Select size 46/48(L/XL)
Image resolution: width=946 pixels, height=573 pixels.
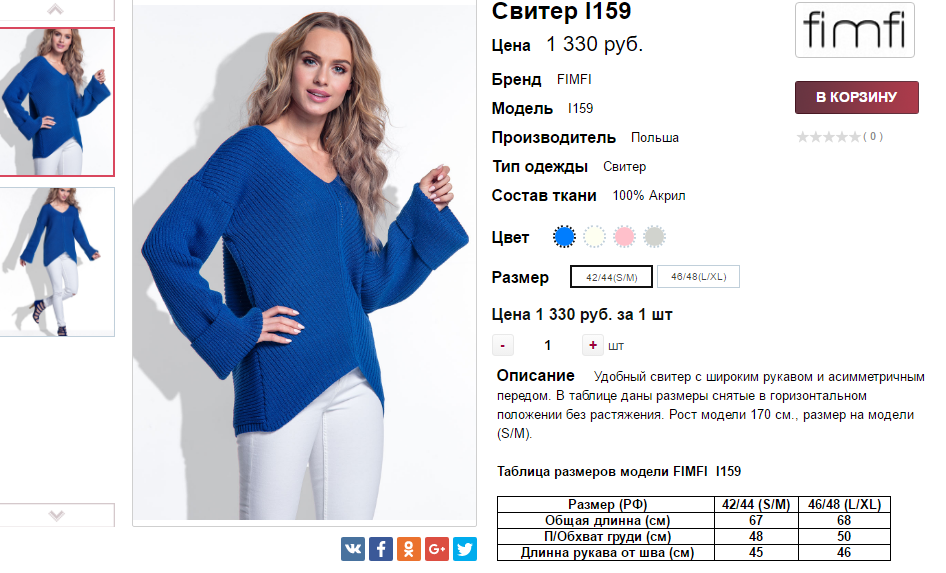click(698, 277)
